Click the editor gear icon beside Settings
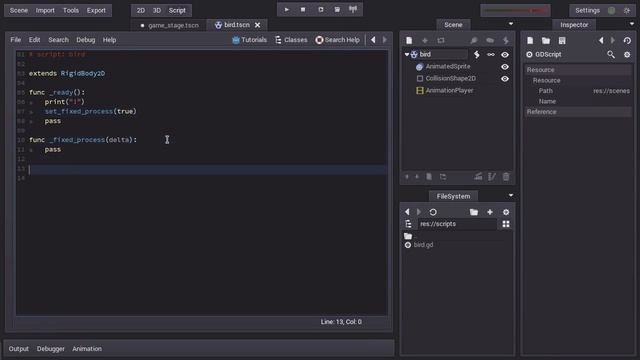Viewport: 640px width, 360px height. click(x=627, y=10)
